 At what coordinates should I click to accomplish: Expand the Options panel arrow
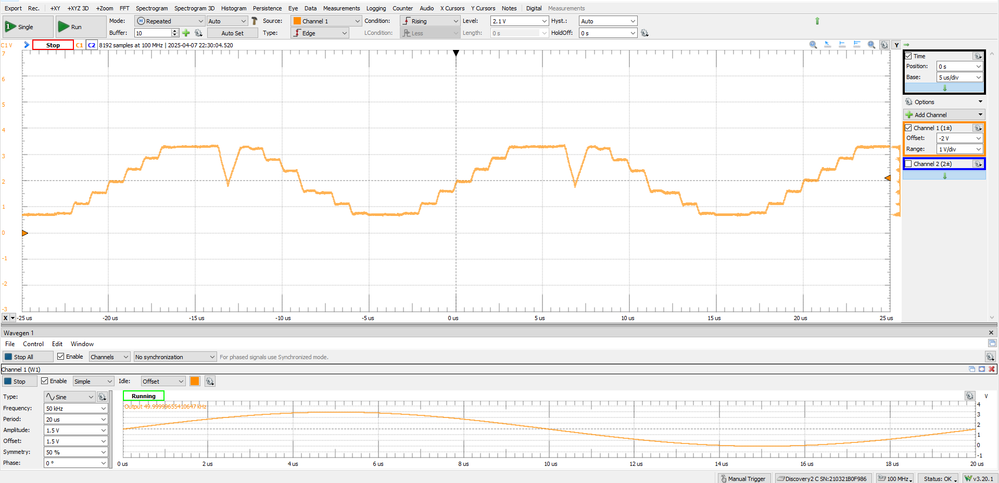coord(981,102)
